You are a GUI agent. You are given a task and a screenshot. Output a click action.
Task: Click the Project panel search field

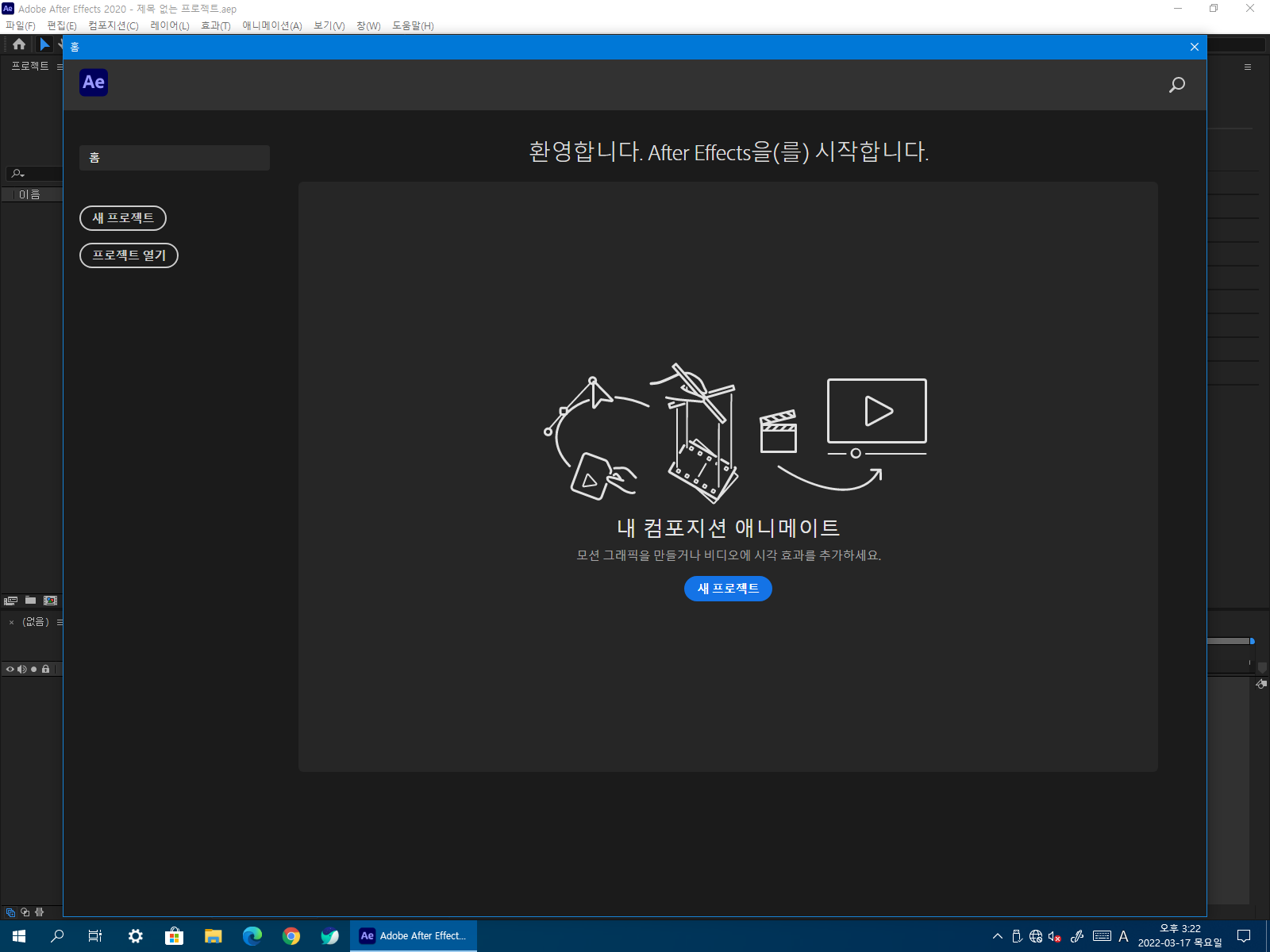coord(34,174)
